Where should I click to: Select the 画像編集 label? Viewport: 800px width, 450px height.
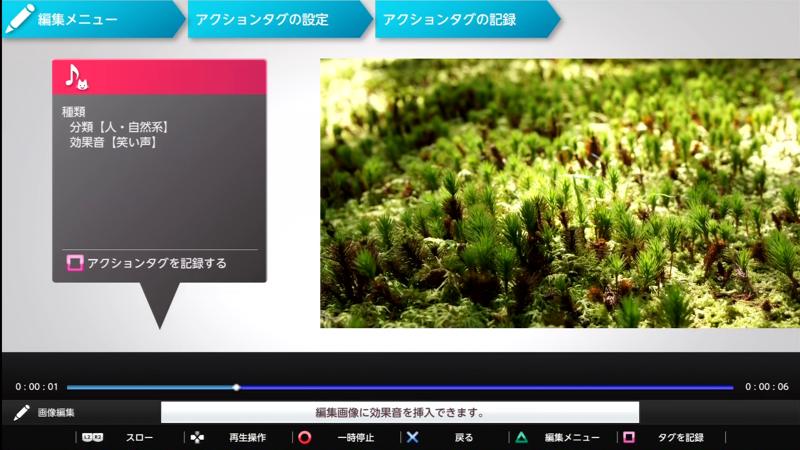click(56, 412)
